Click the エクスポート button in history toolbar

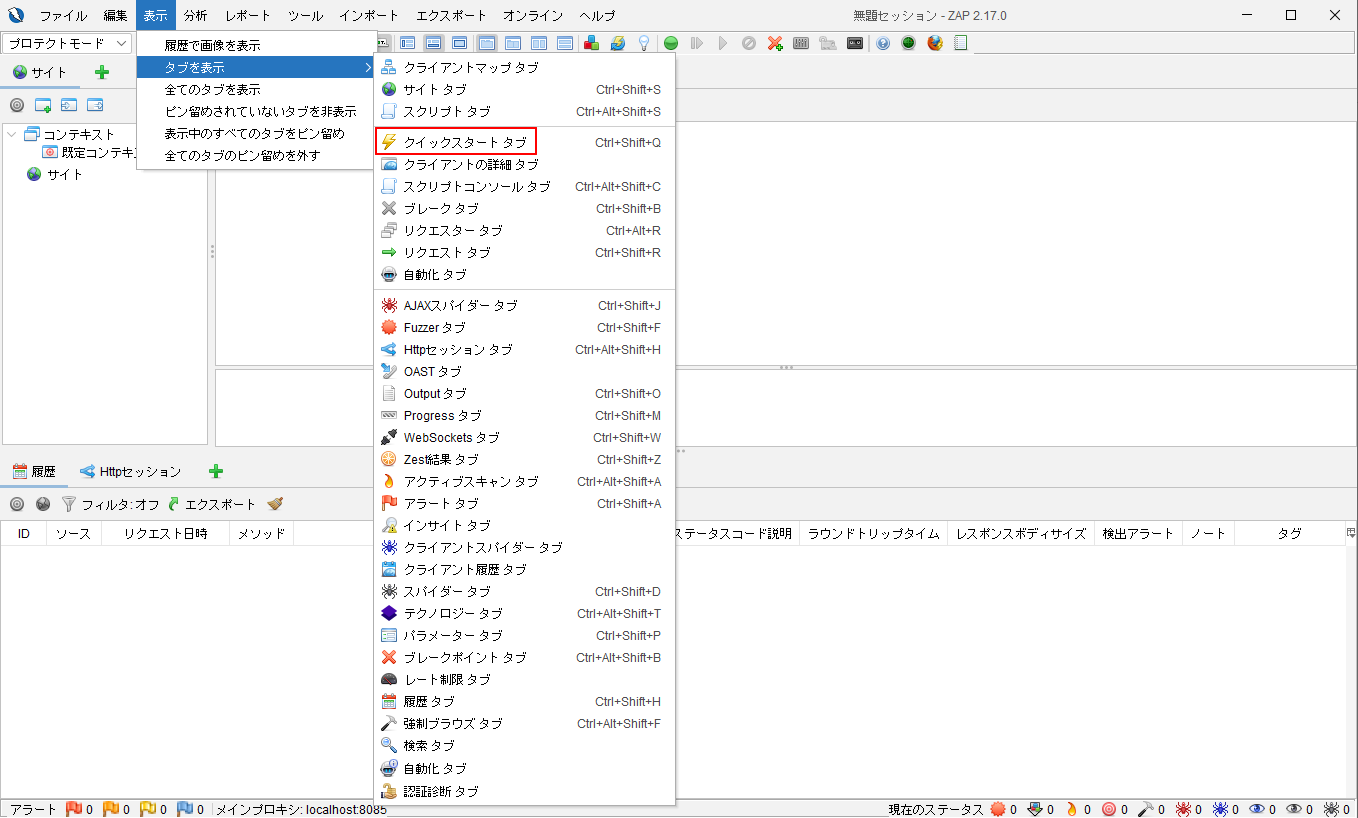[211, 504]
